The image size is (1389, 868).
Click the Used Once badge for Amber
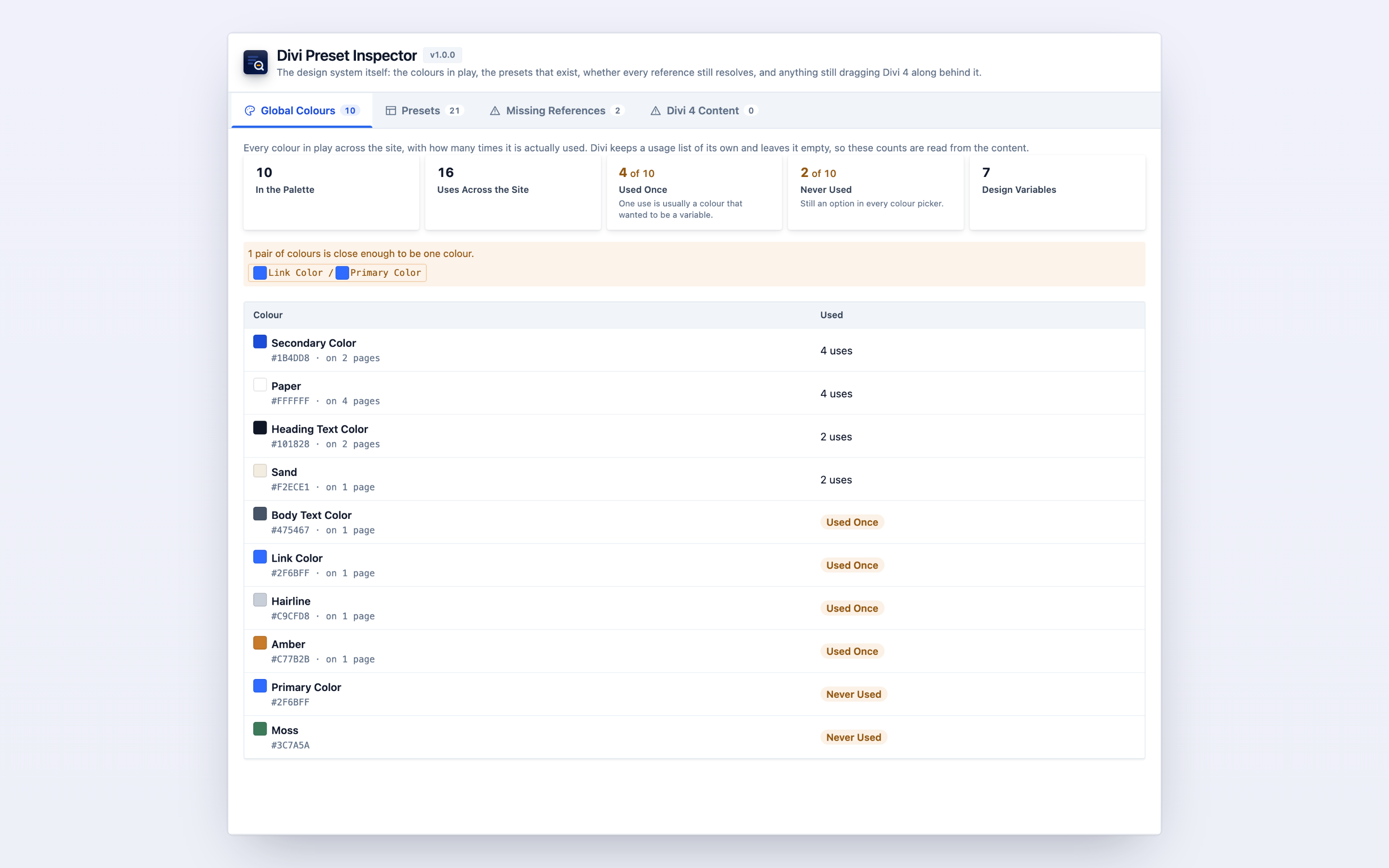tap(852, 651)
